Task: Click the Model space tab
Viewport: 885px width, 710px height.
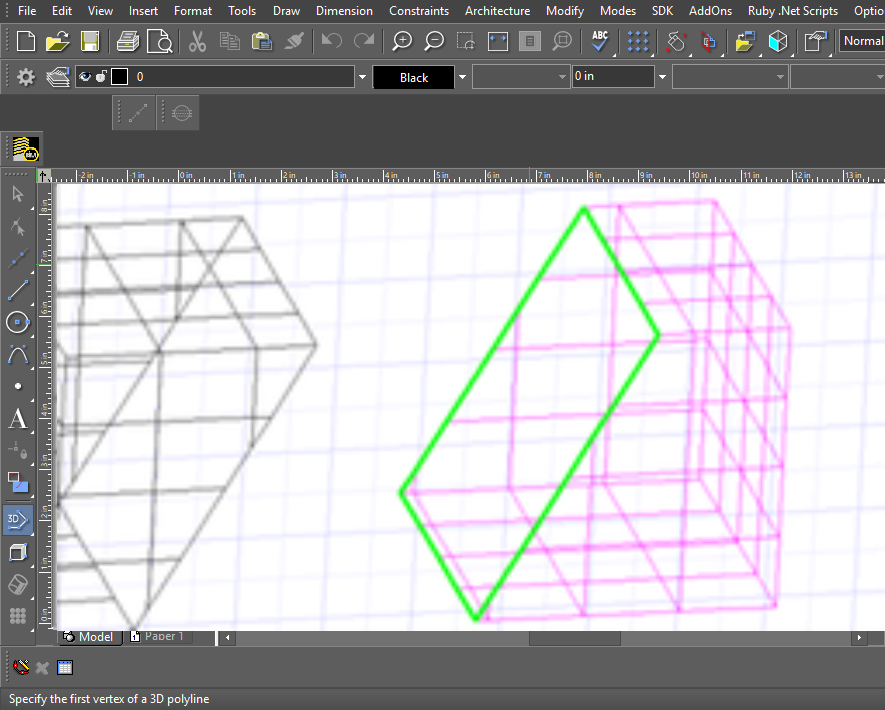Action: tap(89, 637)
